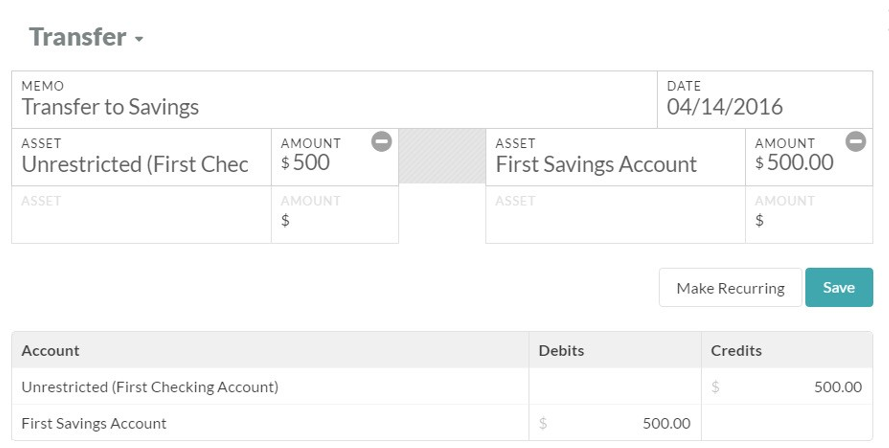Remove the First Savings Account asset row
This screenshot has width=889, height=448.
[x=856, y=141]
